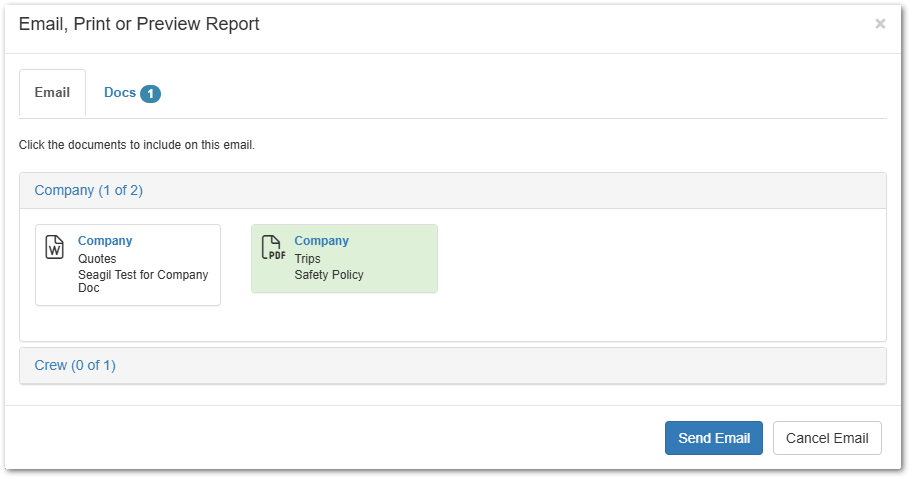Open the Docs tab
The height and width of the screenshot is (478, 910).
coord(132,93)
